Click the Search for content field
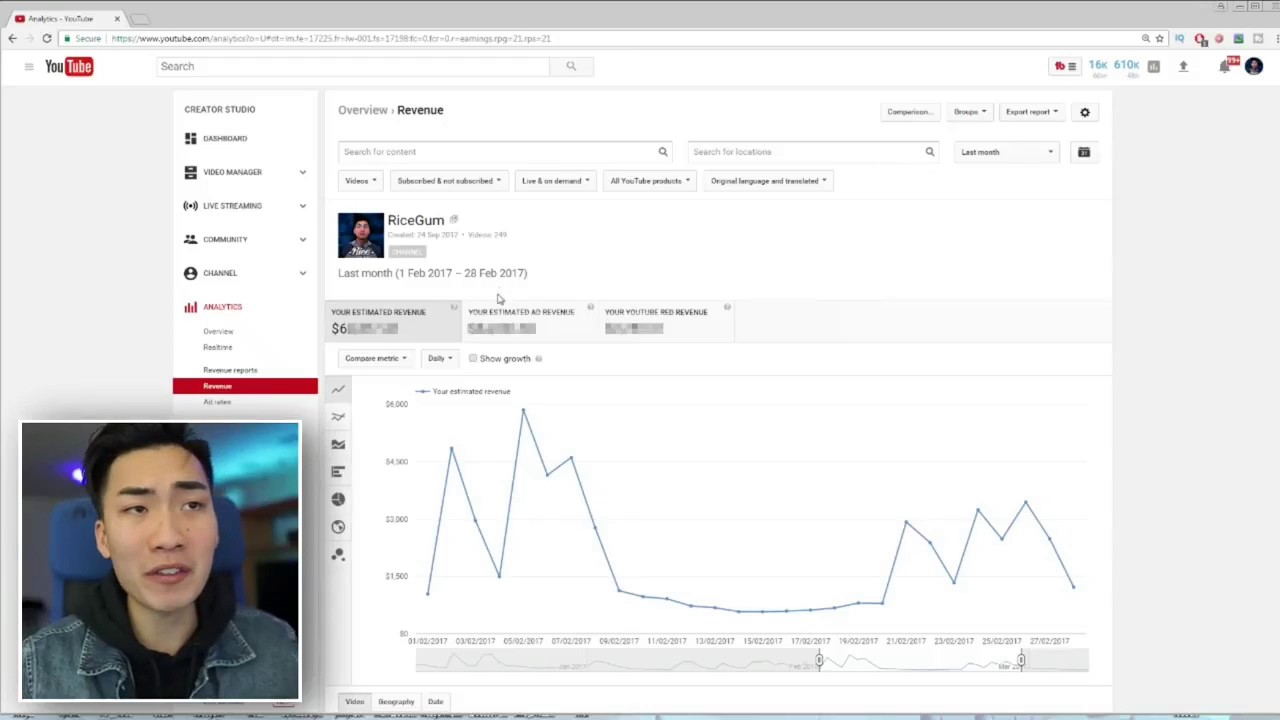Screen dimensions: 1280x720 coord(504,152)
